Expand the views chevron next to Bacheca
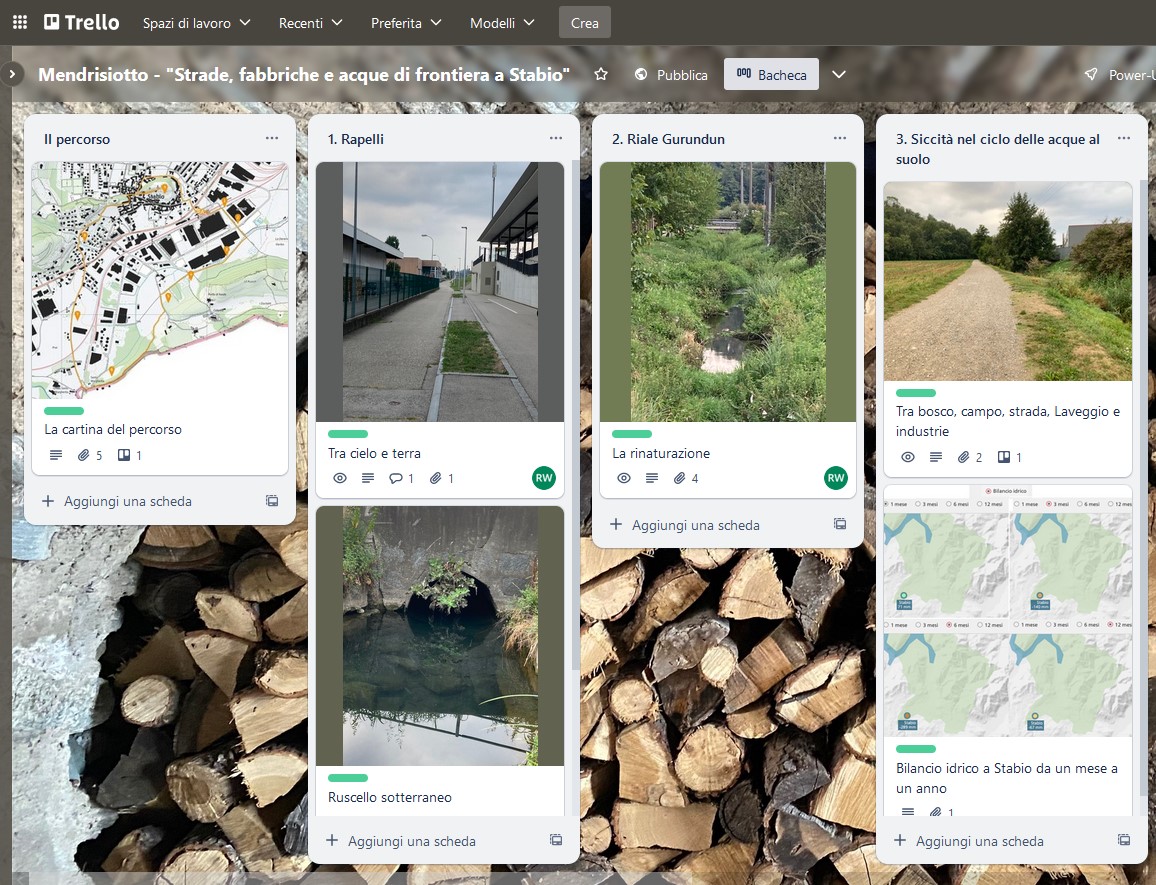 (839, 75)
